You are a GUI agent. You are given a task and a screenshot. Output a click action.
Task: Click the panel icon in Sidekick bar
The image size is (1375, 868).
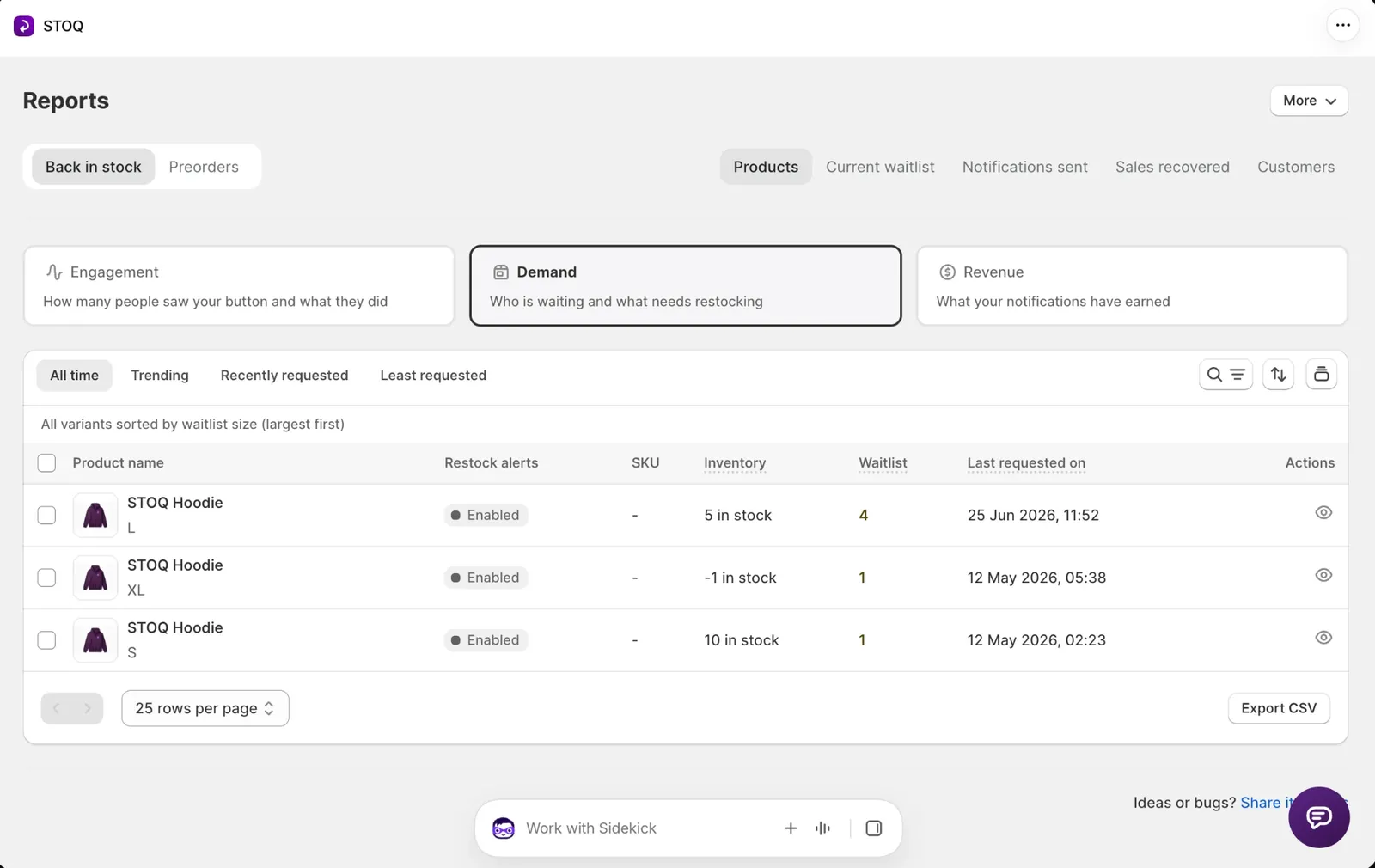[874, 828]
